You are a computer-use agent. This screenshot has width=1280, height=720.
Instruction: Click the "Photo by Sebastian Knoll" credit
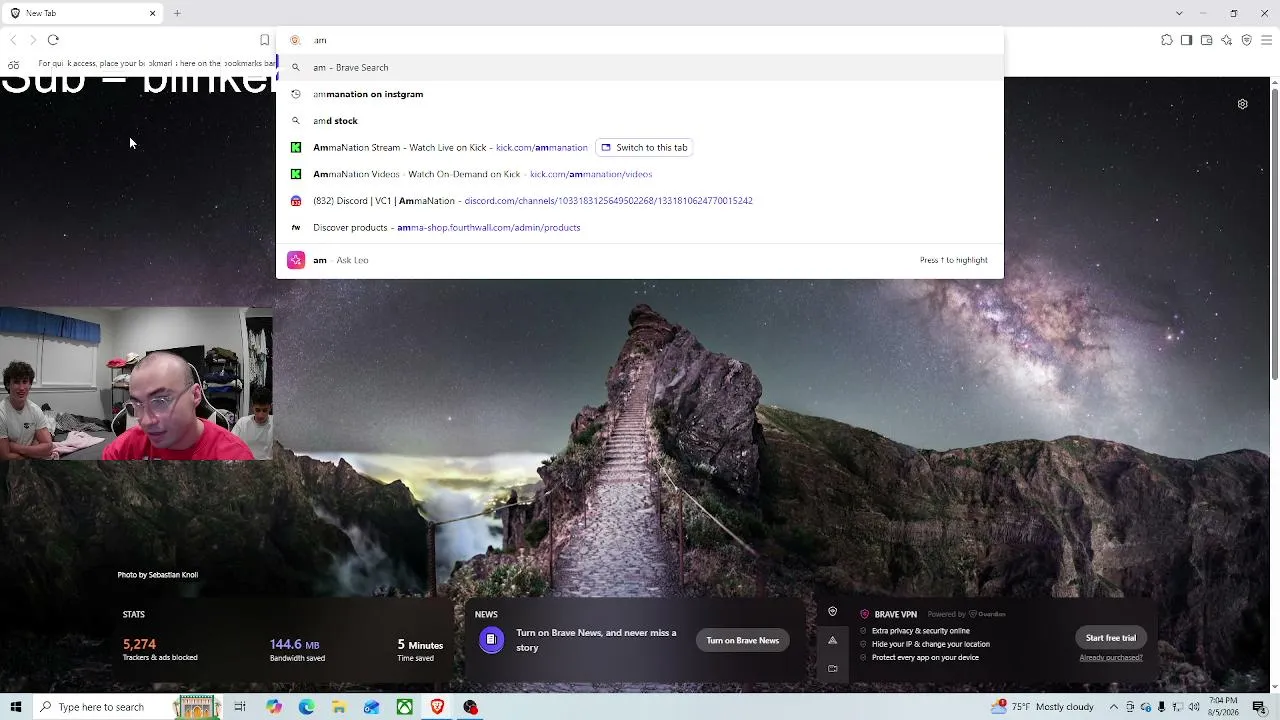[158, 575]
